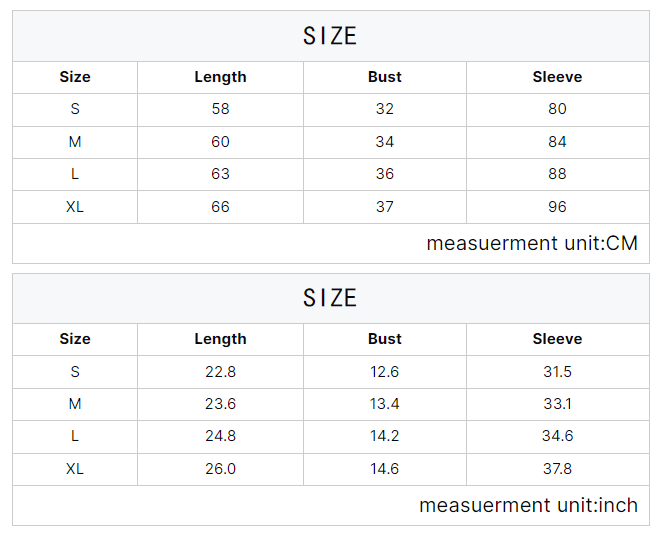Click the Length header in the CM table
Screen dimensions: 662x535
(x=220, y=77)
